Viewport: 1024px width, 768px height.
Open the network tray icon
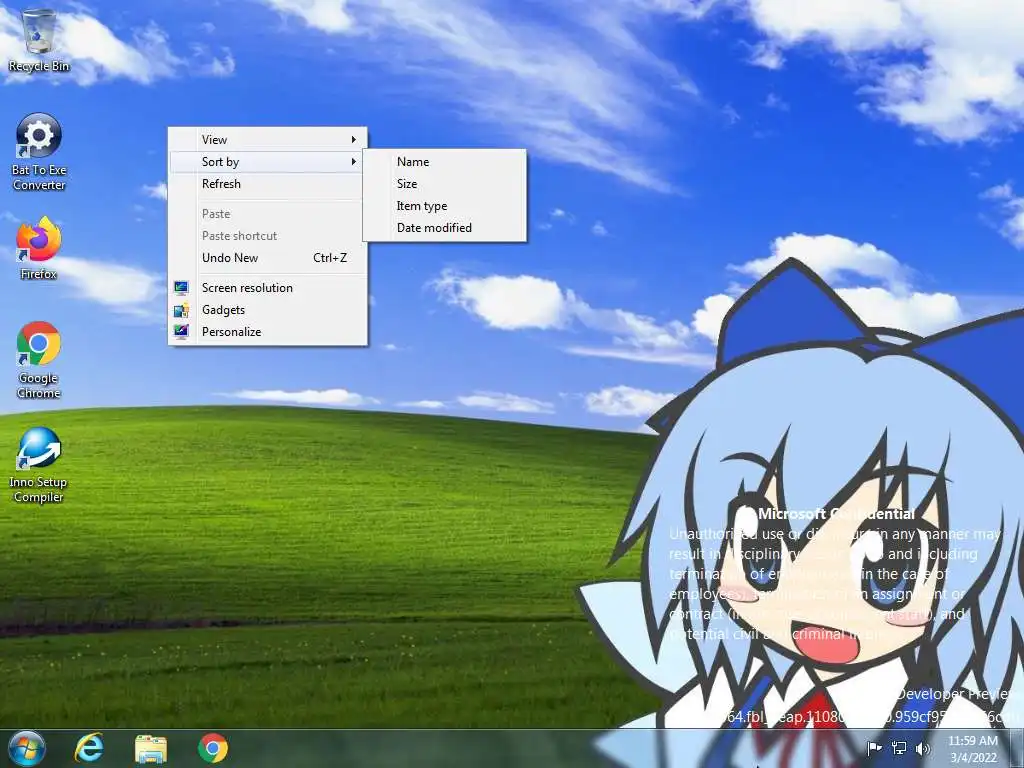(x=899, y=748)
